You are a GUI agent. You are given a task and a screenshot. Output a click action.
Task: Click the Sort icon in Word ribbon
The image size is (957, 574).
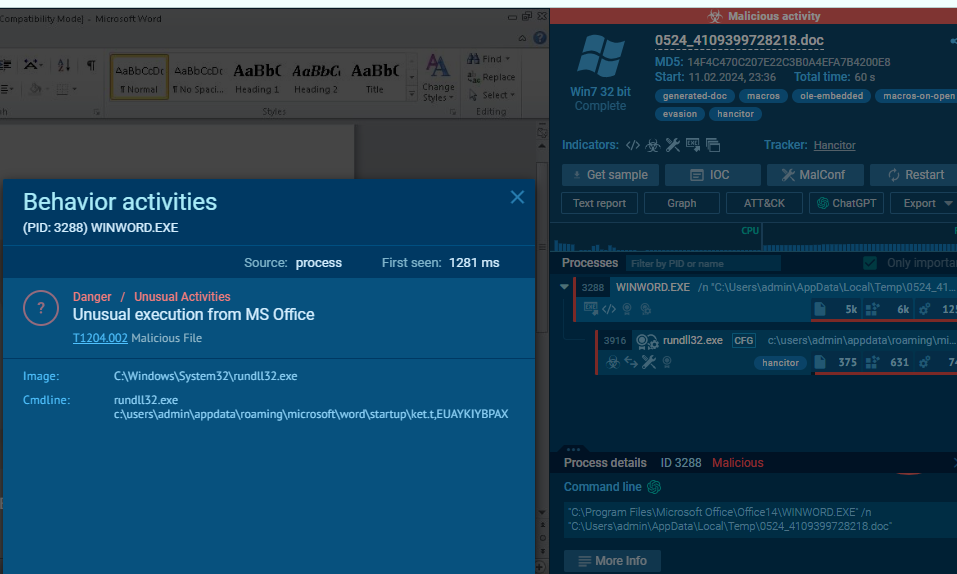pyautogui.click(x=63, y=65)
